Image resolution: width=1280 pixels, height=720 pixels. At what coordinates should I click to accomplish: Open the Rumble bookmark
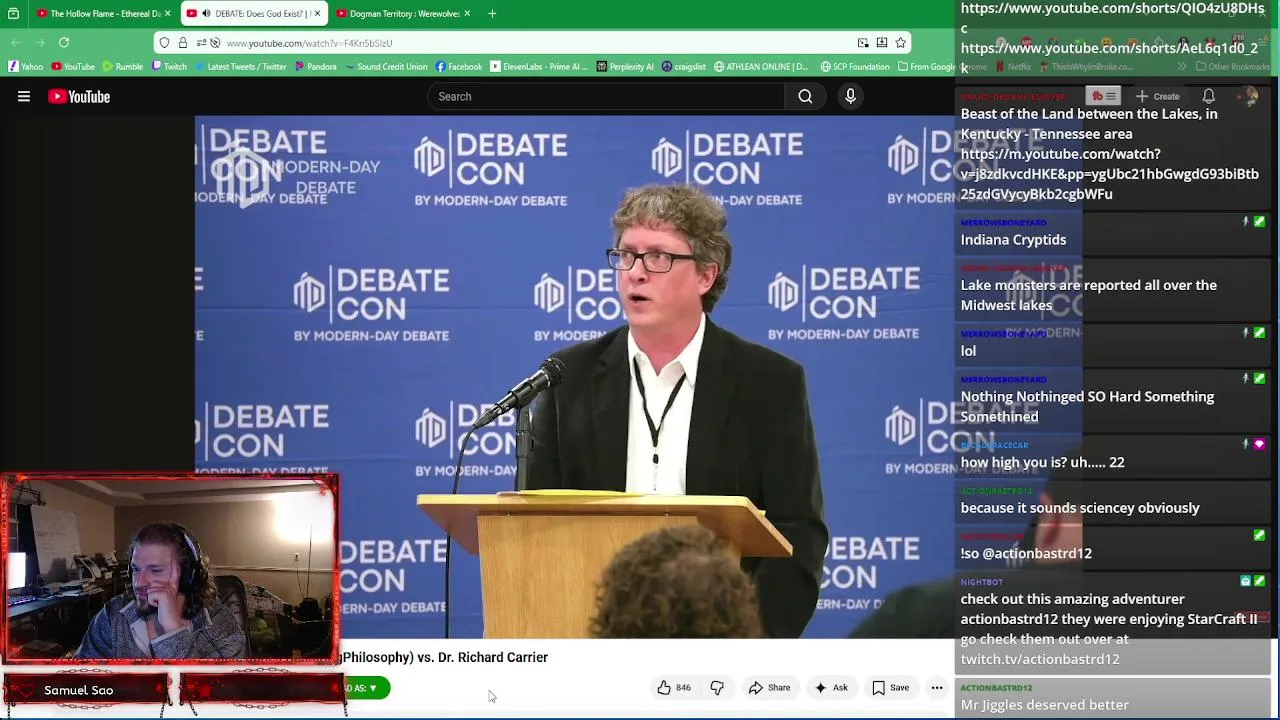click(x=122, y=67)
